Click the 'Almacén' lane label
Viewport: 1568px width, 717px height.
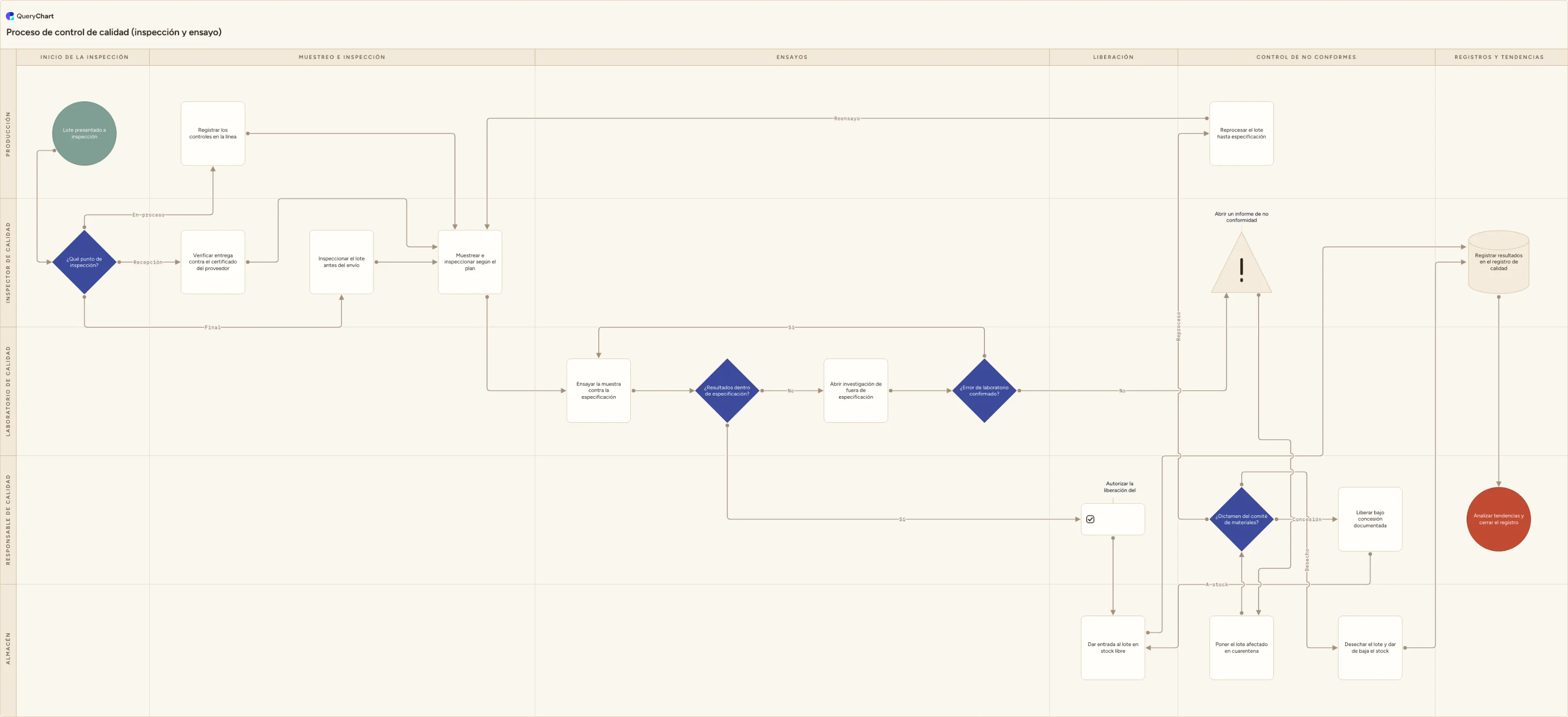tap(8, 648)
